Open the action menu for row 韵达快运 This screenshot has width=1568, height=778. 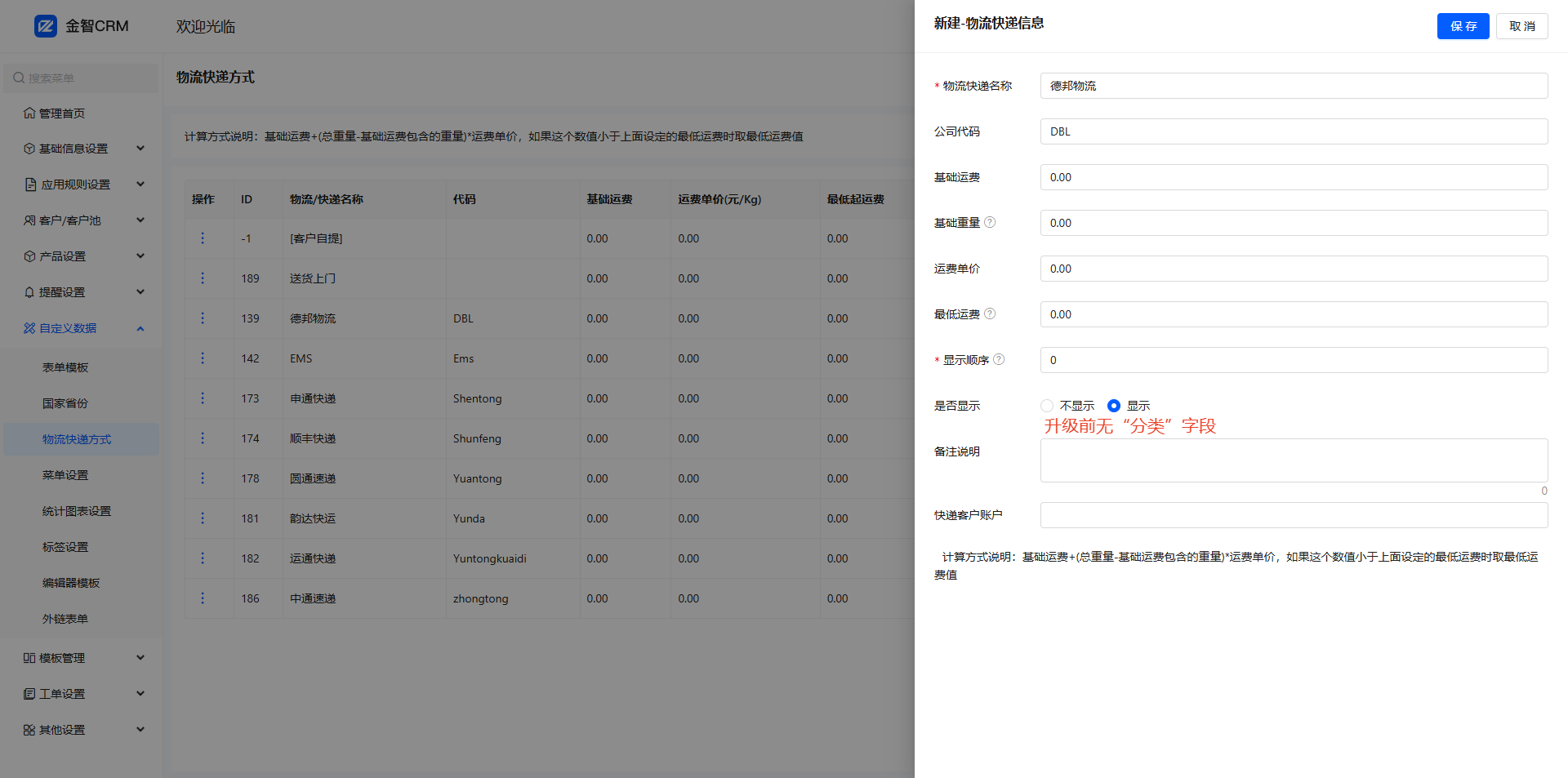coord(203,518)
